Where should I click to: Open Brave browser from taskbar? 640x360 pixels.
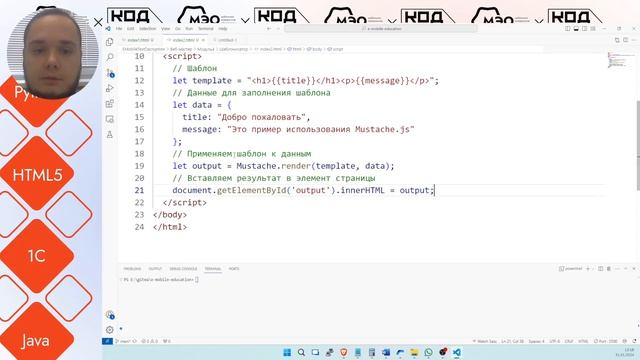coord(344,352)
